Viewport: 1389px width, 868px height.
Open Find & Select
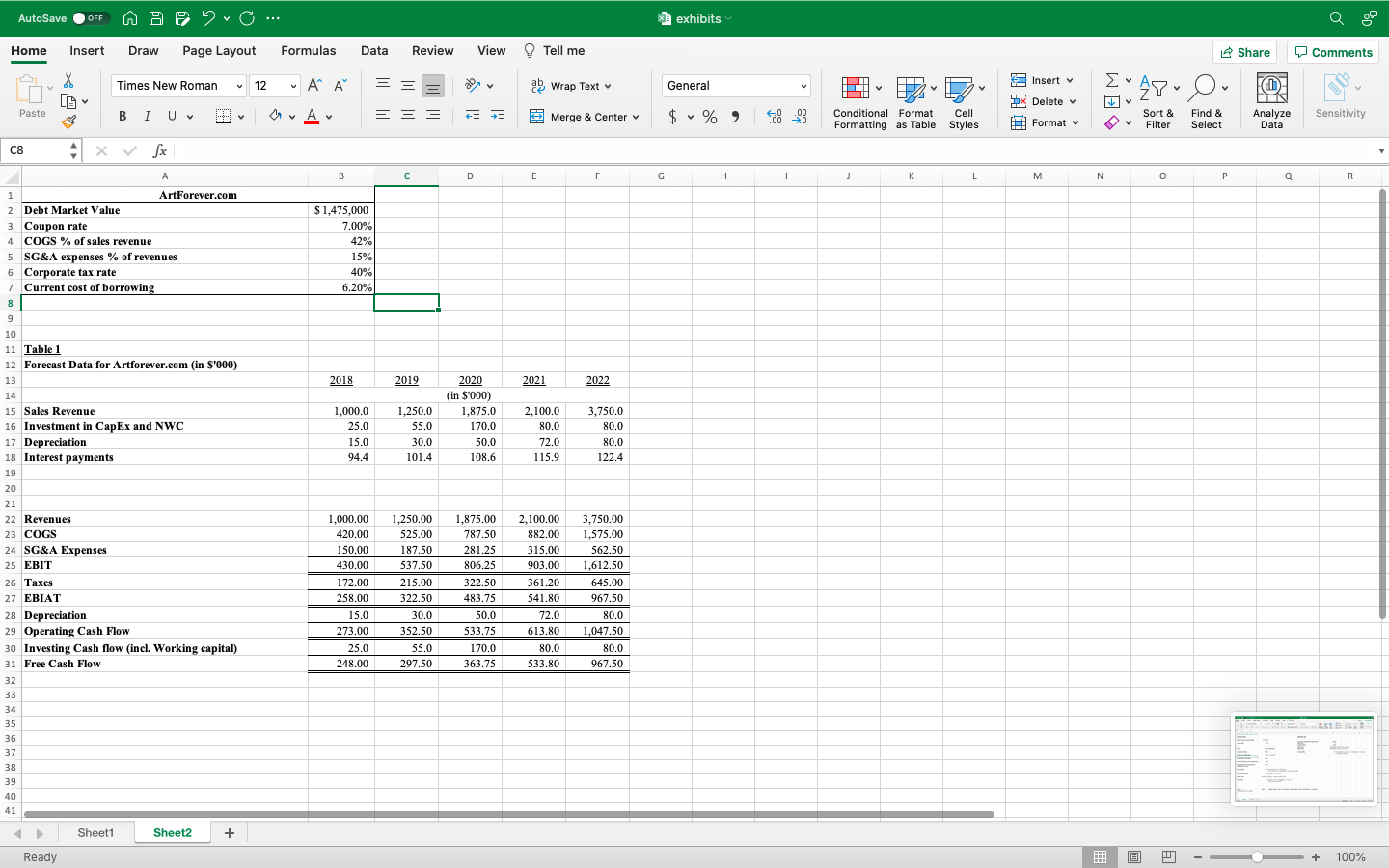(1206, 102)
